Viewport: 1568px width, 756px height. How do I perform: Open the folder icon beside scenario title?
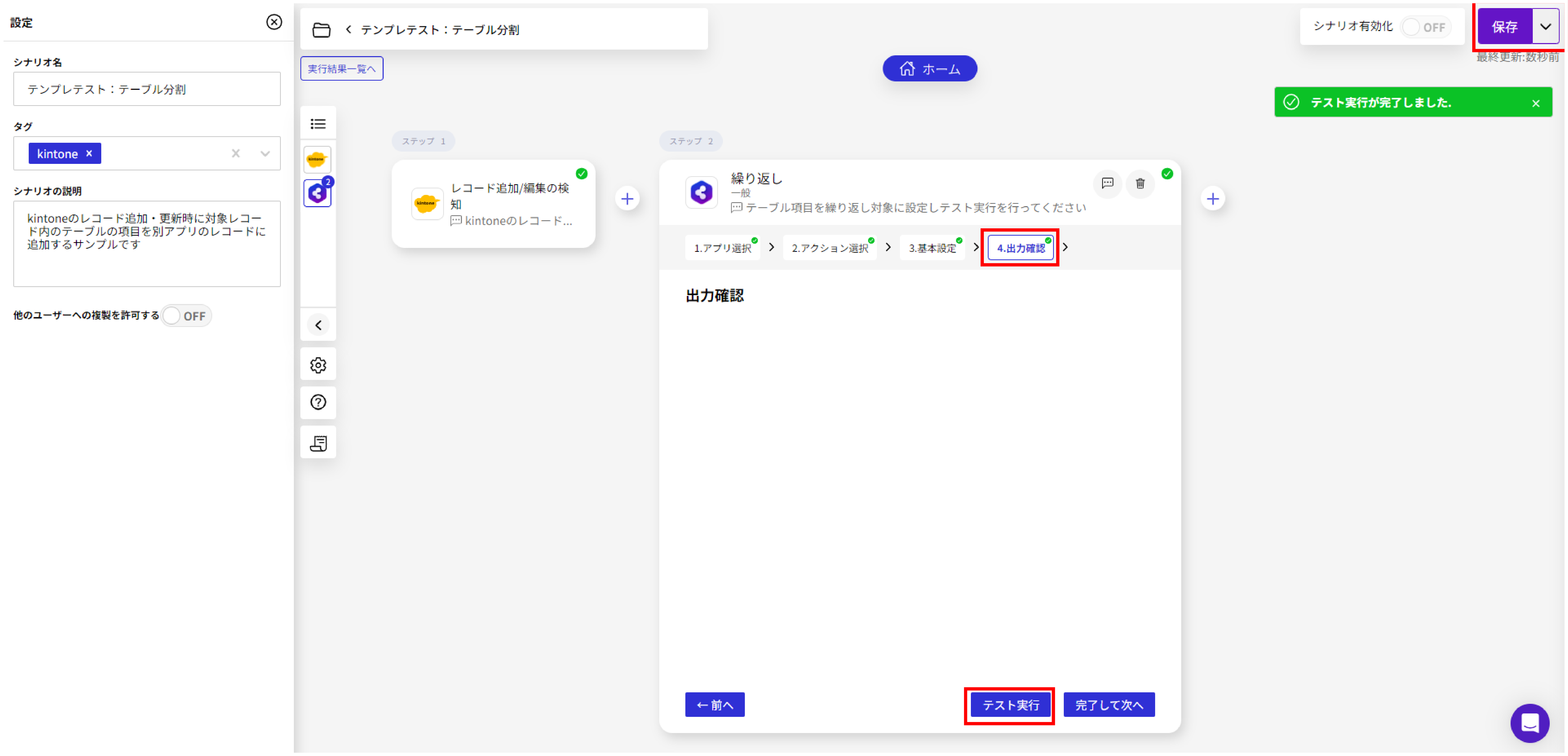321,30
